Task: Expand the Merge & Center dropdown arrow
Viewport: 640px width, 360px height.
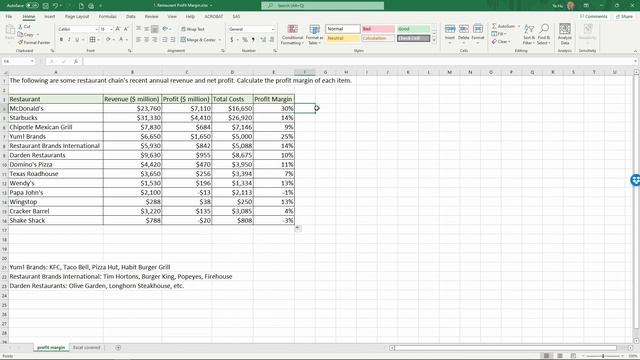Action: click(x=220, y=40)
